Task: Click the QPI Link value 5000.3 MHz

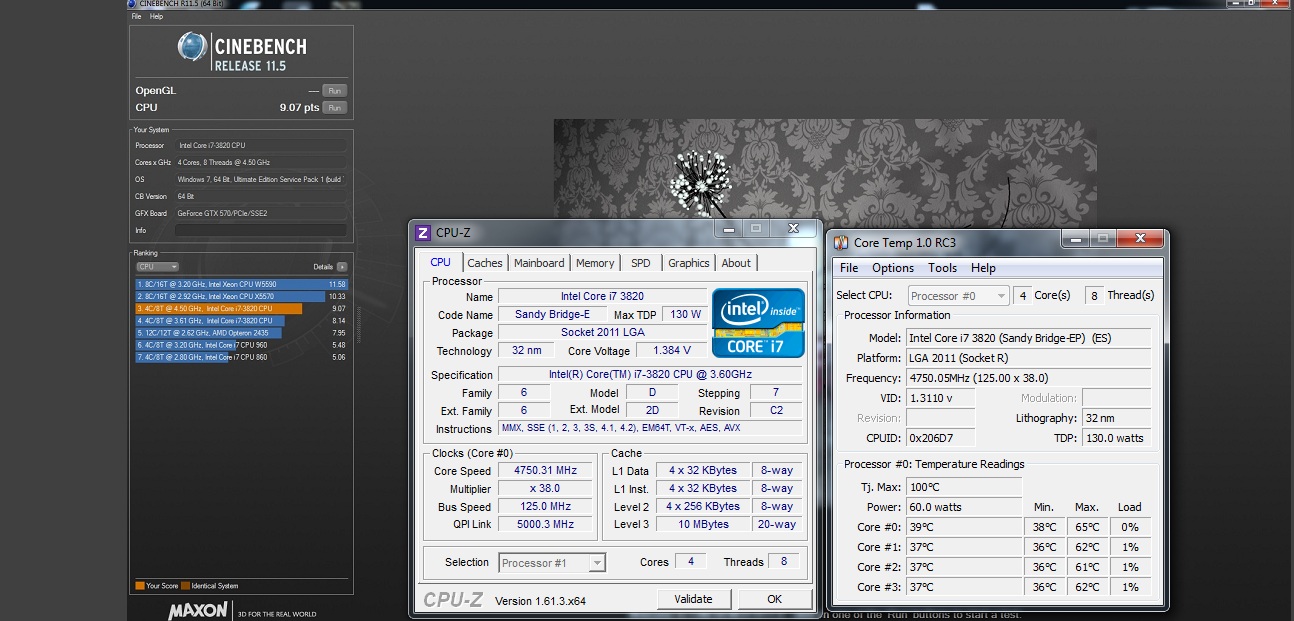Action: pos(545,524)
